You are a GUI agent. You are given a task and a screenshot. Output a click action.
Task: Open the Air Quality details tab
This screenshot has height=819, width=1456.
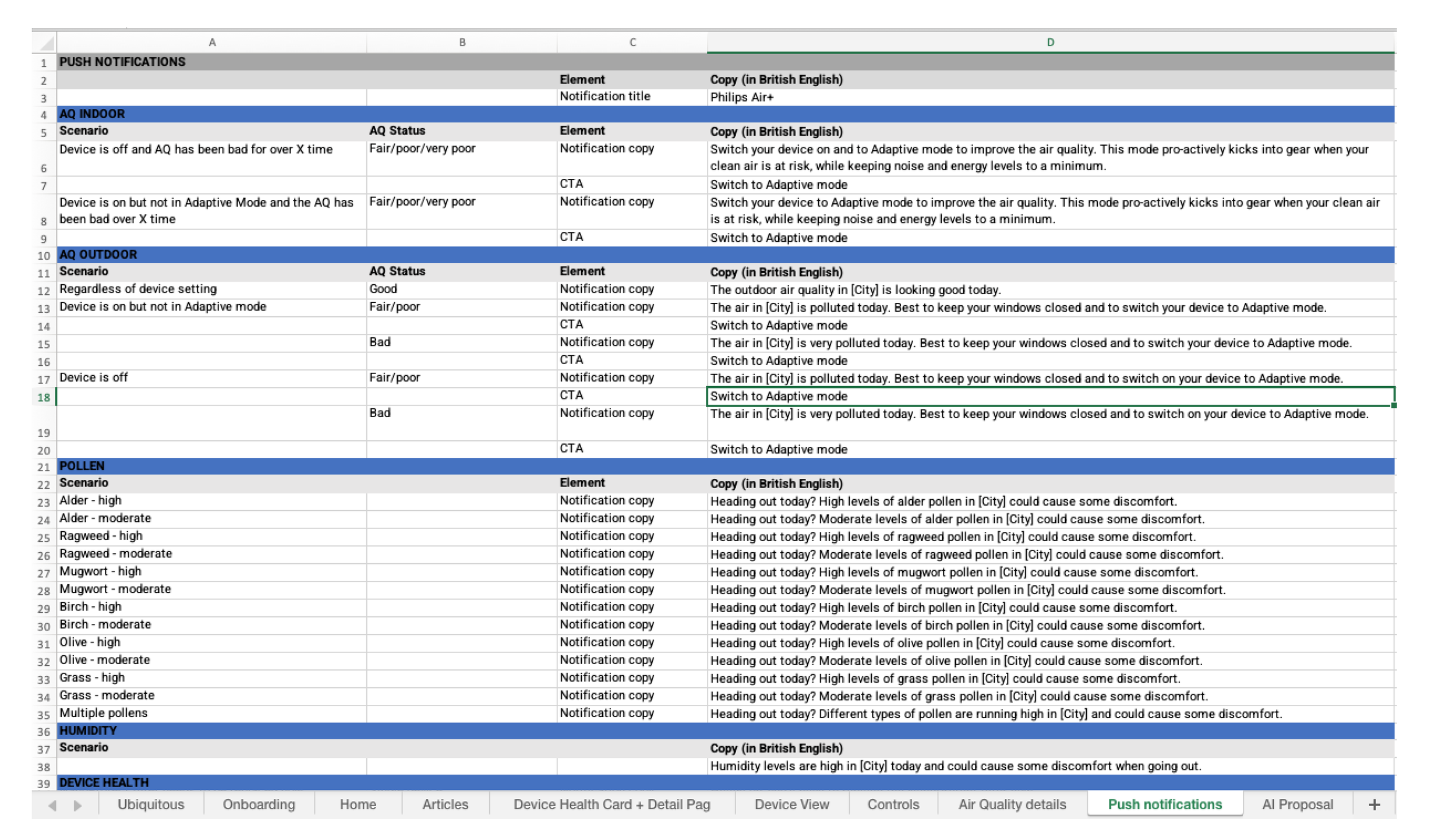tap(1012, 804)
